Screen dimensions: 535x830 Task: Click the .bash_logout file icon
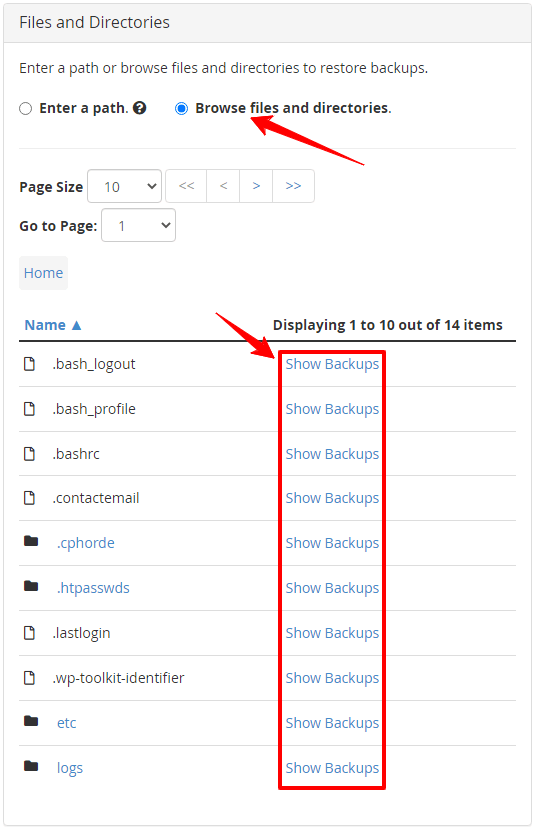(x=30, y=364)
